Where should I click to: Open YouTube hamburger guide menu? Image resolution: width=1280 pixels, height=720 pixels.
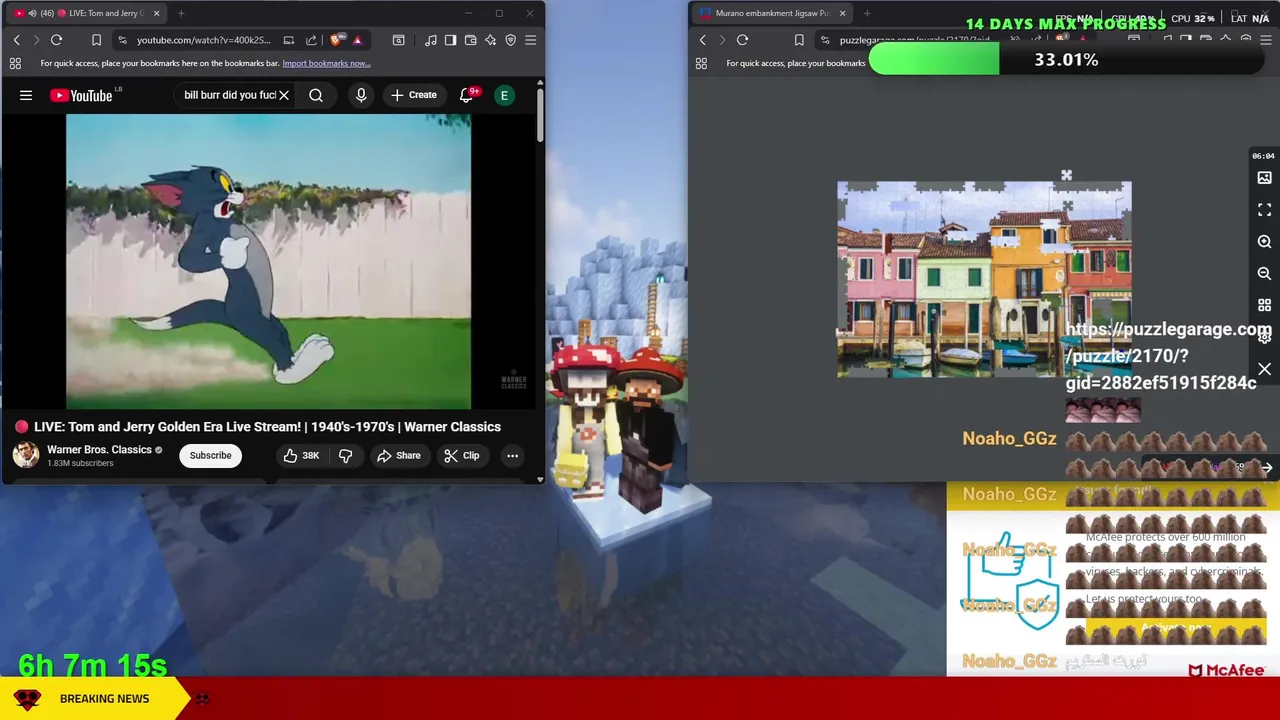click(x=26, y=95)
